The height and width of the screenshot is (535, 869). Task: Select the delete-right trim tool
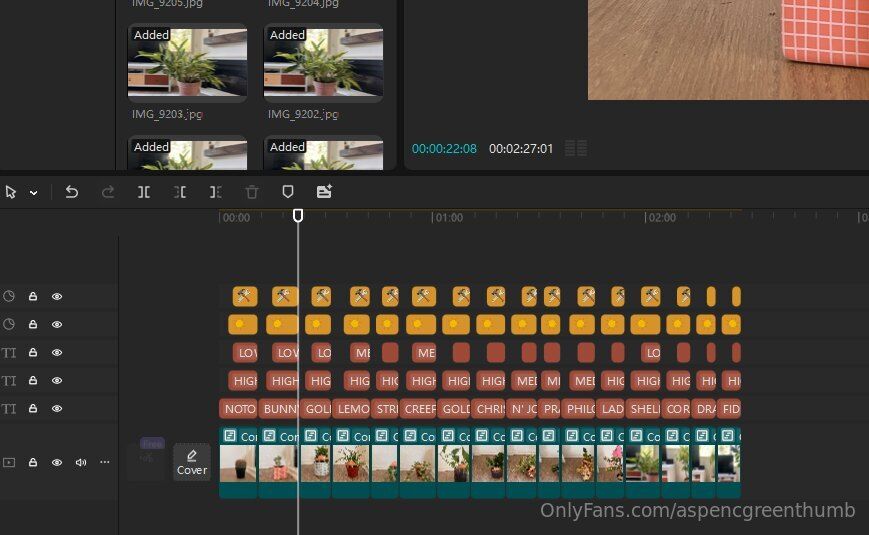(216, 192)
